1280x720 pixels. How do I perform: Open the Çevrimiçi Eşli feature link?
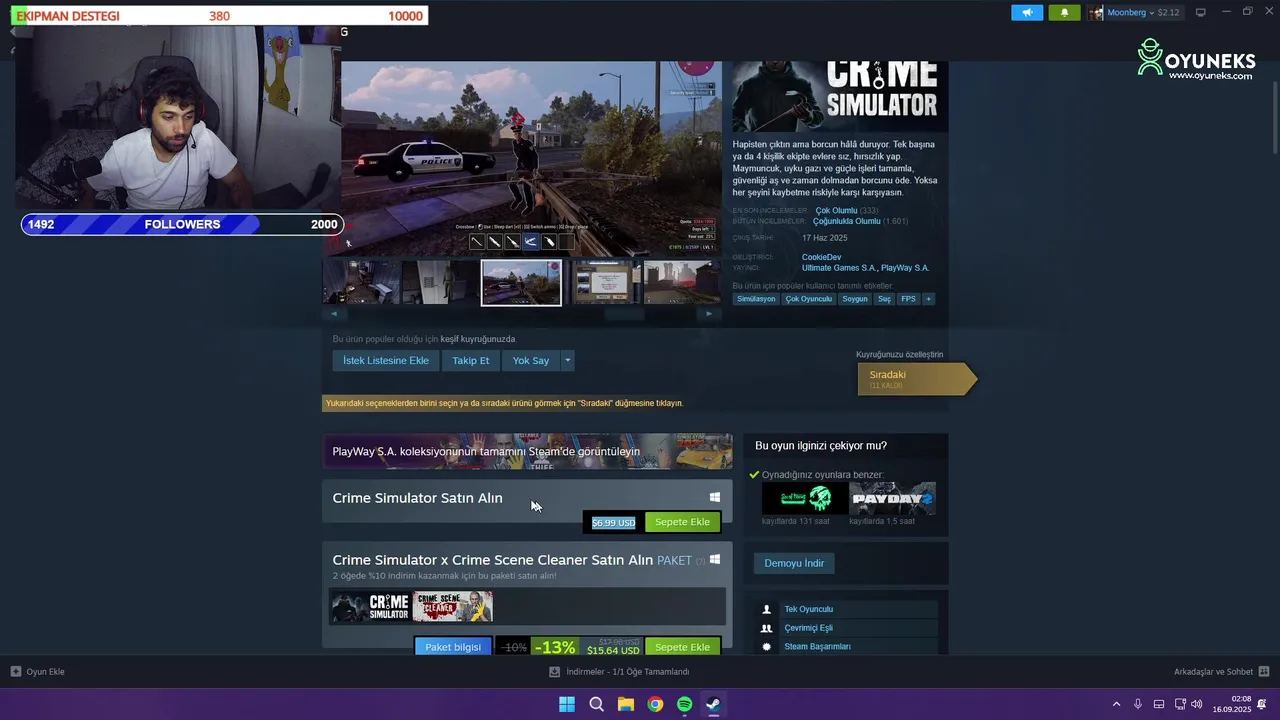[x=808, y=628]
